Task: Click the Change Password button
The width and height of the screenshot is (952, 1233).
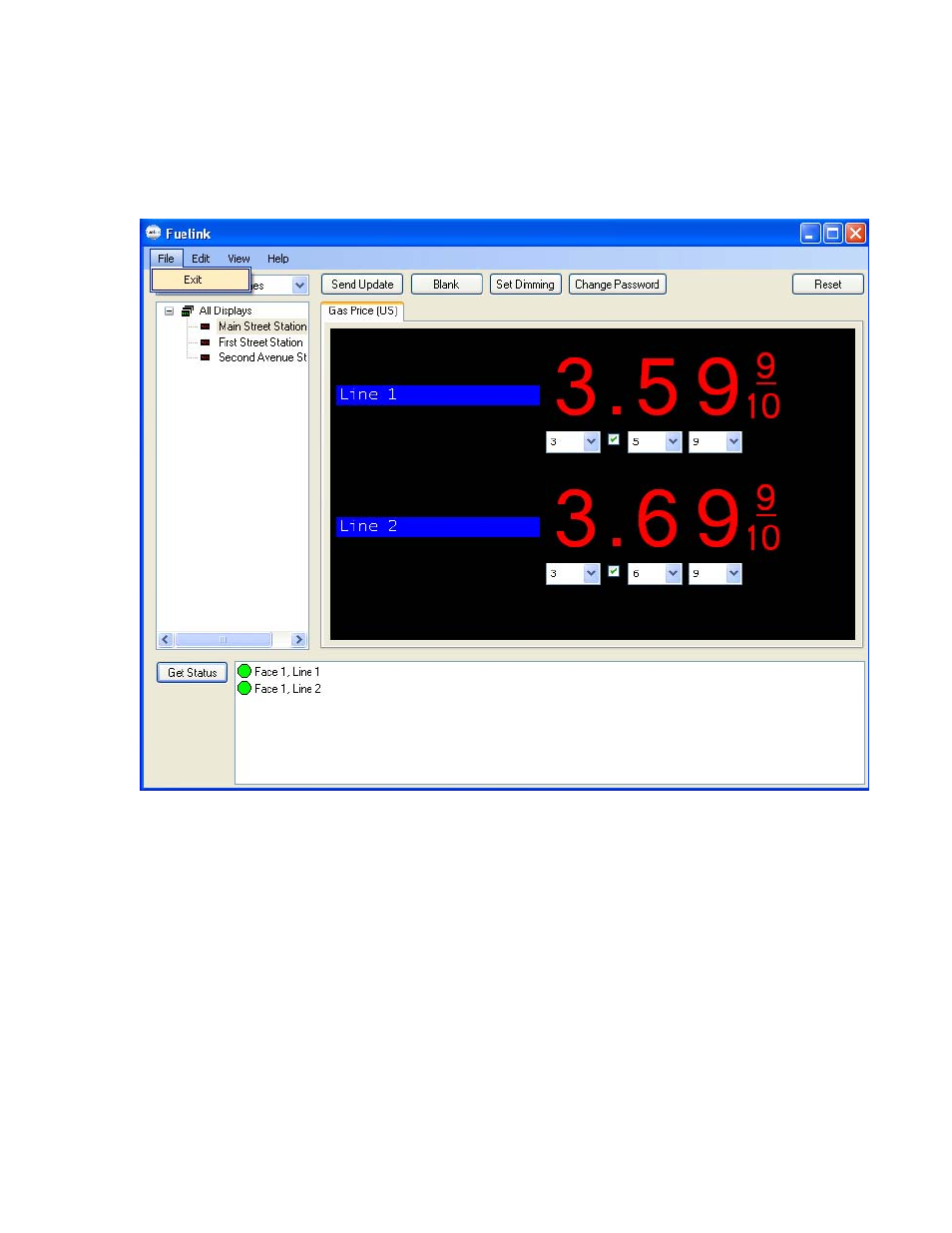Action: 617,285
